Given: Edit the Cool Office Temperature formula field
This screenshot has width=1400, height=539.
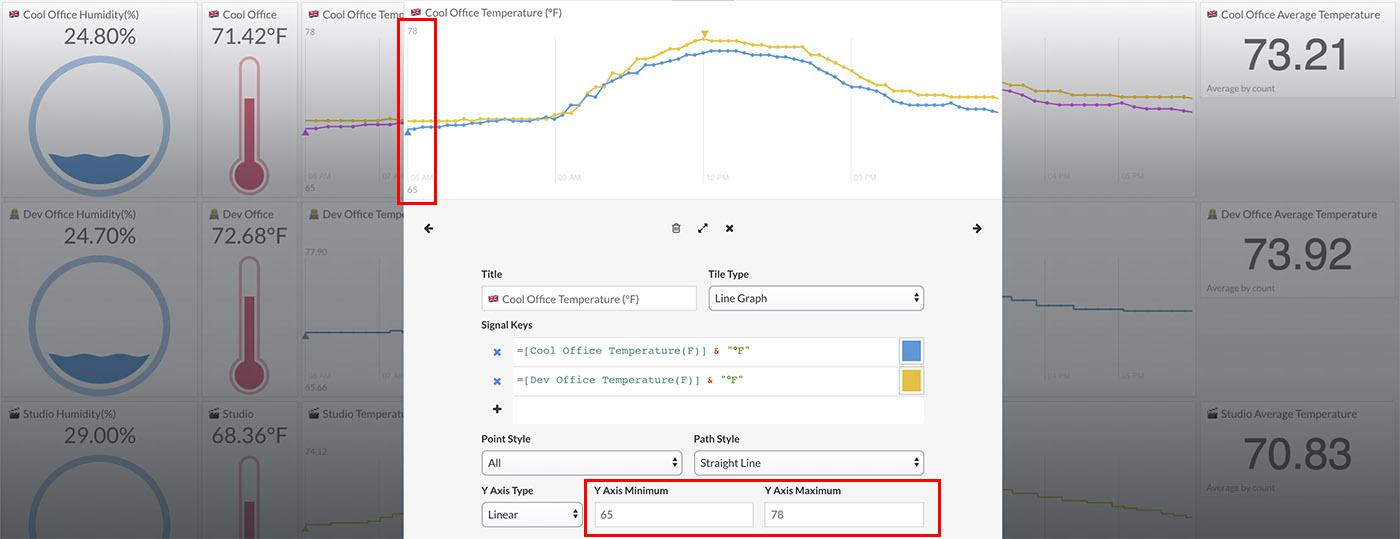Looking at the screenshot, I should [705, 352].
